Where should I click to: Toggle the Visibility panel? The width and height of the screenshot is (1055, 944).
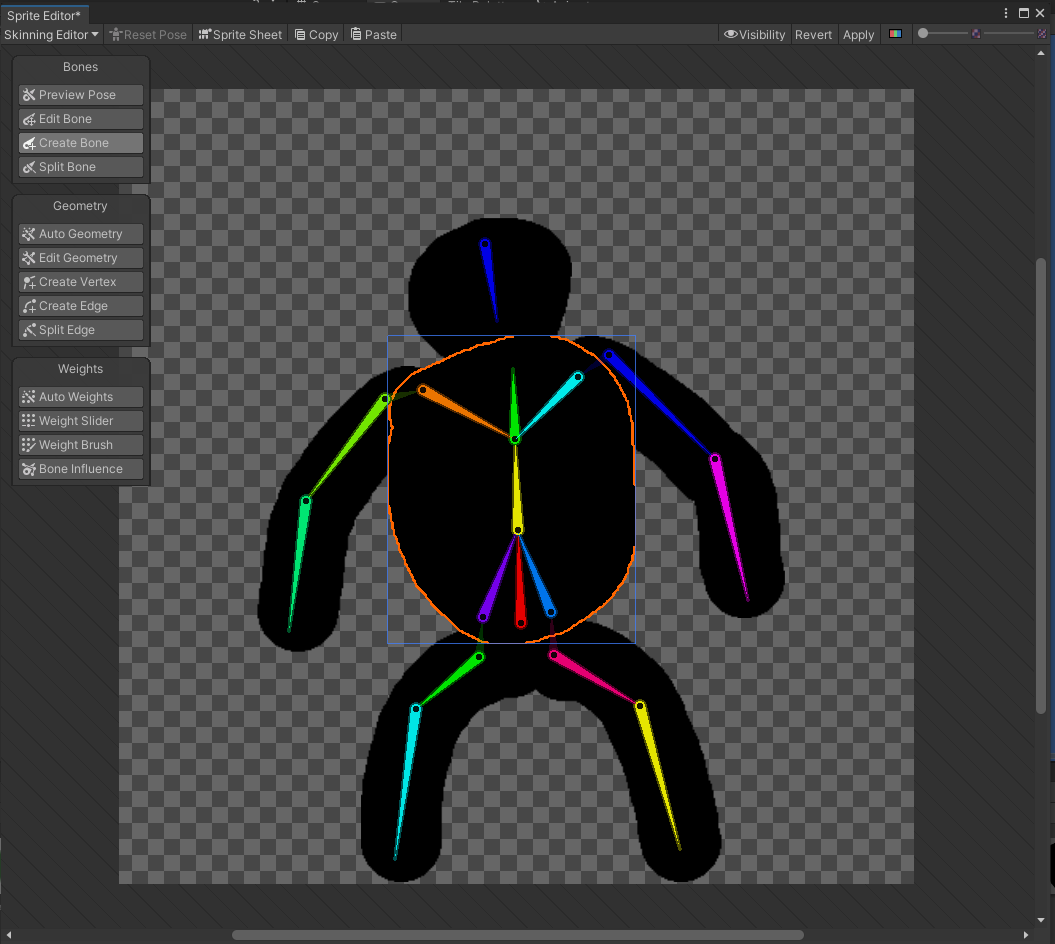coord(755,34)
